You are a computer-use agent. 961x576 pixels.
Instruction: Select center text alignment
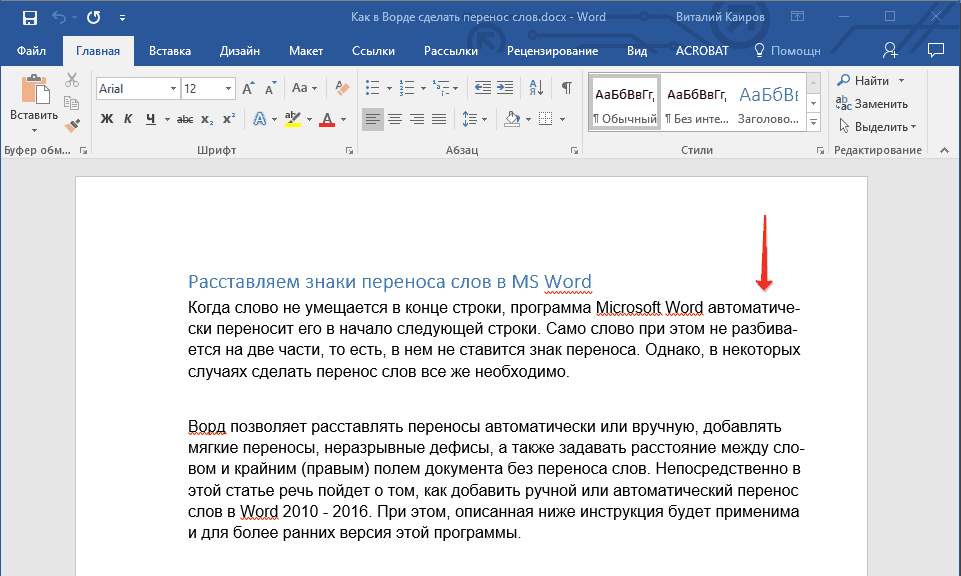395,119
